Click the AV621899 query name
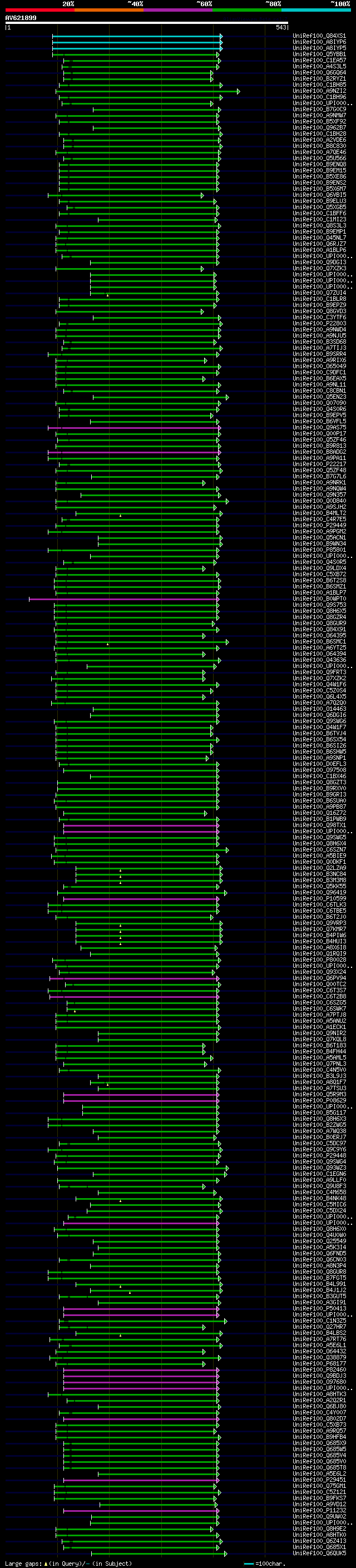The width and height of the screenshot is (356, 1568). click(x=21, y=18)
